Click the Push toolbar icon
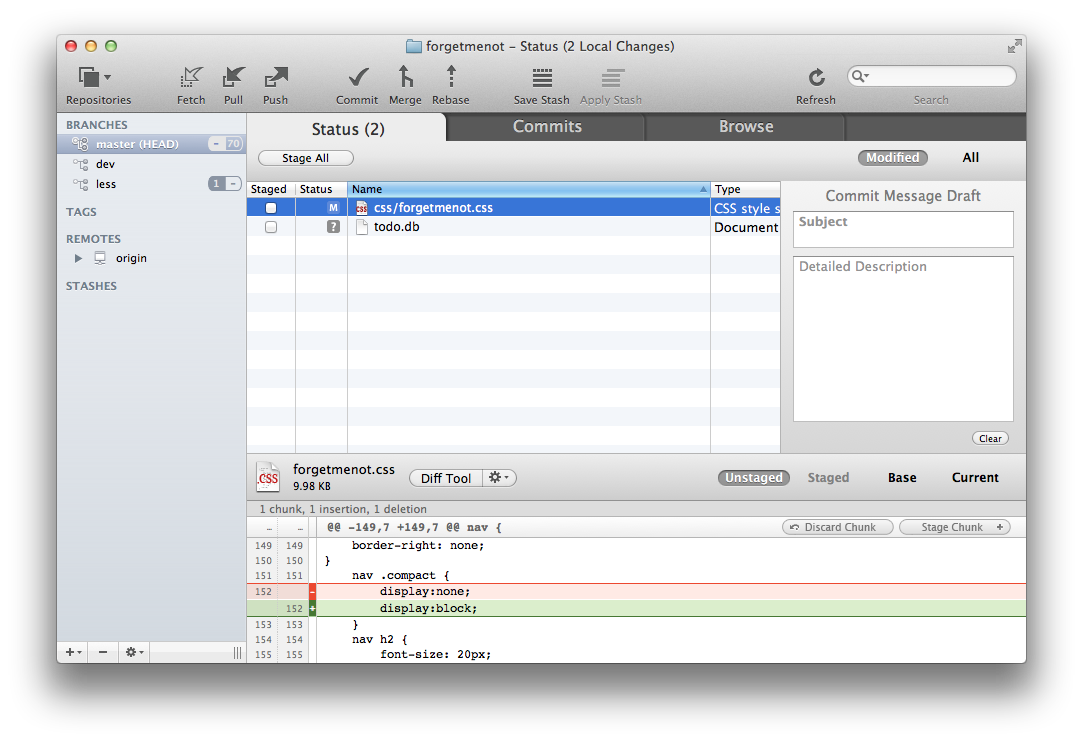The height and width of the screenshot is (742, 1083). click(276, 77)
